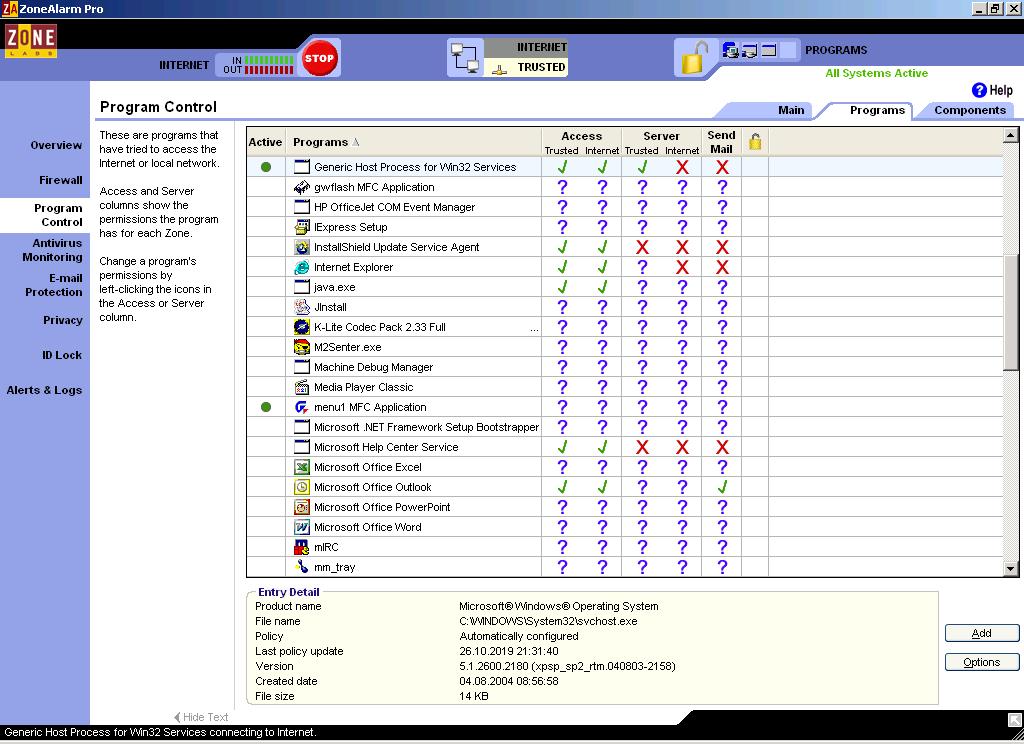Toggle Trusted Access permission for java.exe
The height and width of the screenshot is (744, 1024).
tap(562, 287)
